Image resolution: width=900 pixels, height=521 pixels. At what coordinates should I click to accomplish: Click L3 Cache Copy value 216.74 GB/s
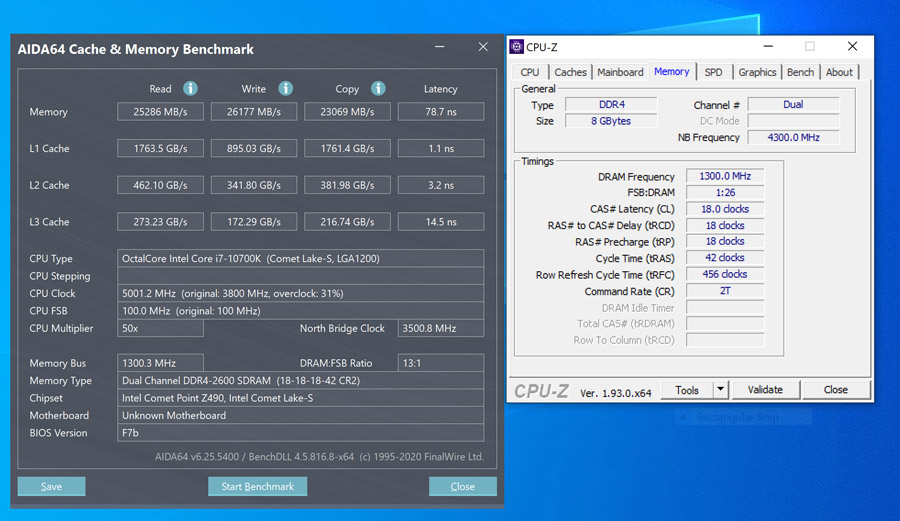point(347,222)
